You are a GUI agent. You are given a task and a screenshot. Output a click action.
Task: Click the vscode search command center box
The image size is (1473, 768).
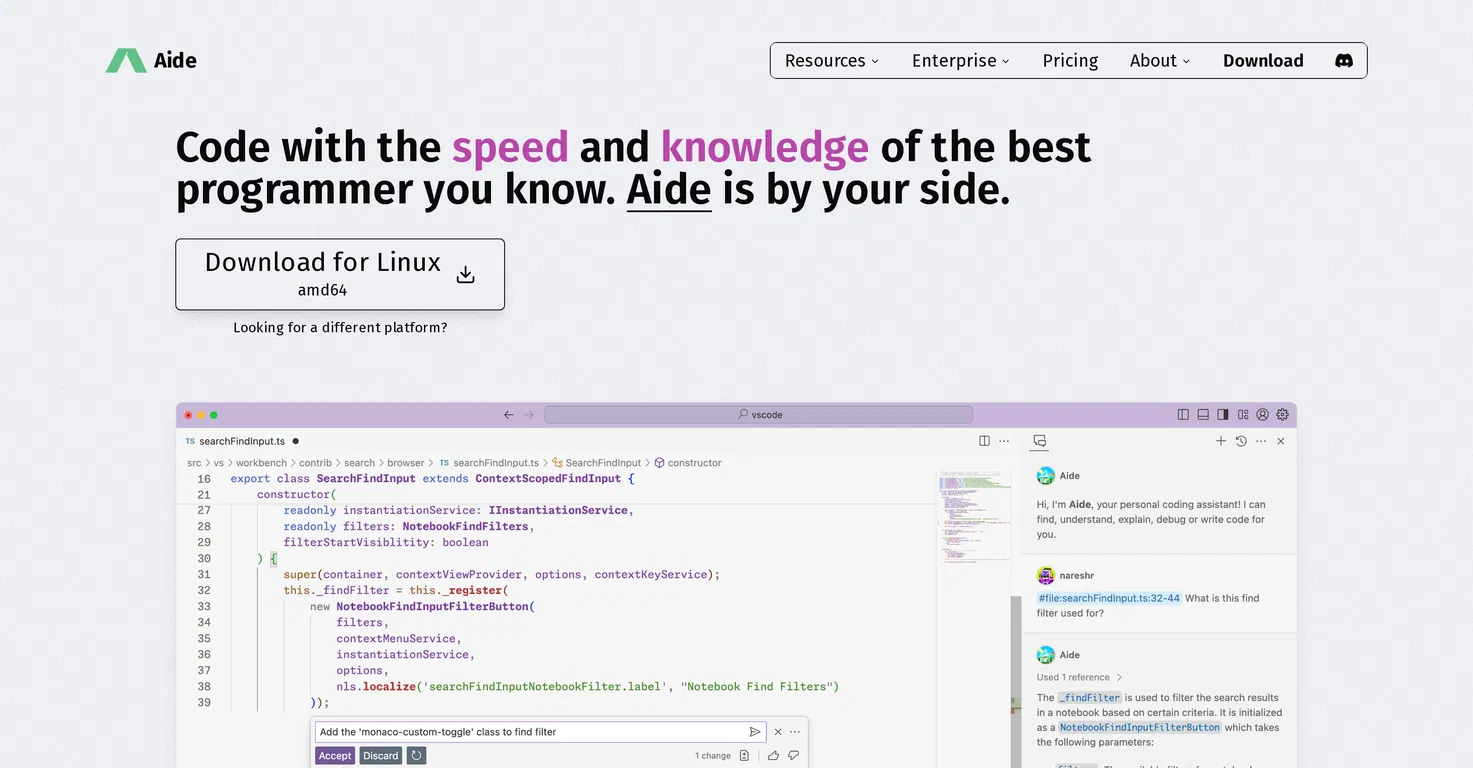759,414
